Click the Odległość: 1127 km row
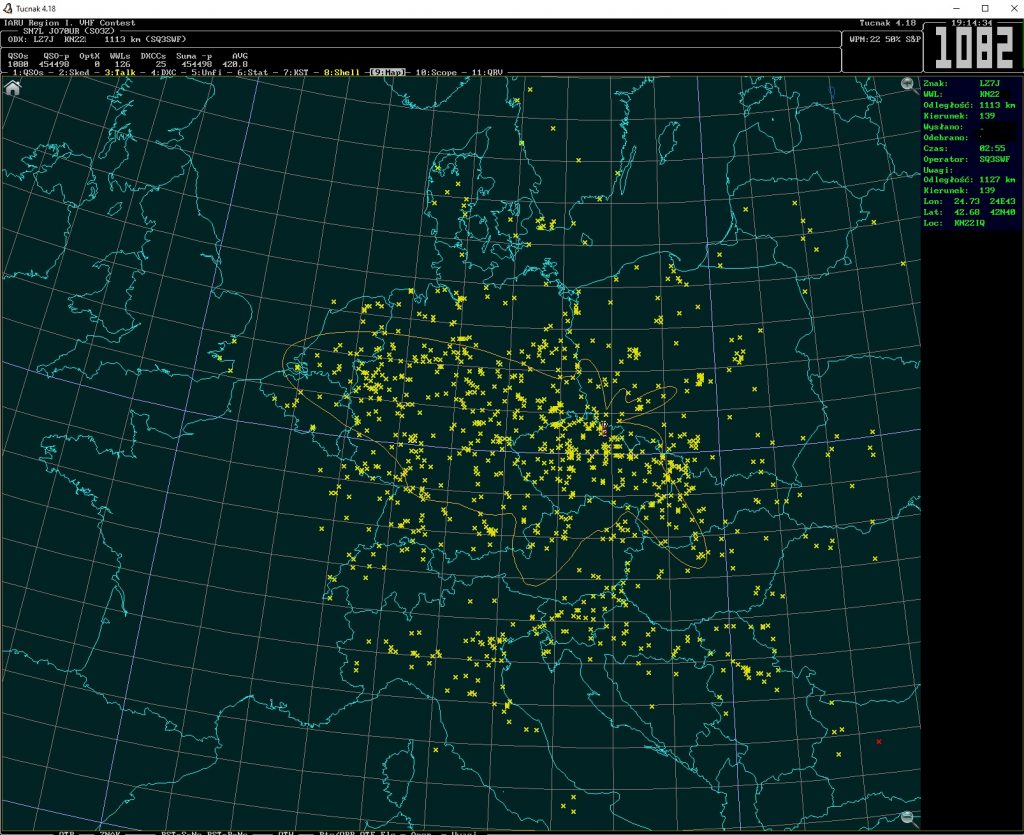The width and height of the screenshot is (1024, 835). click(x=969, y=180)
